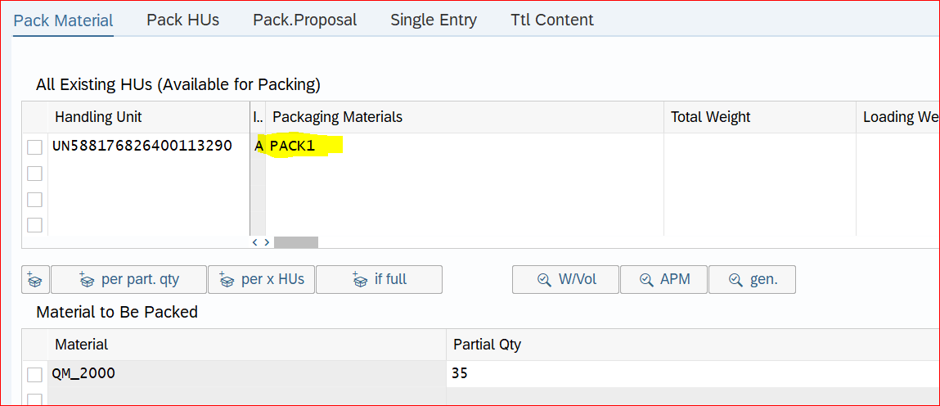940x406 pixels.
Task: Click the 'per part. qty' pack button
Action: tap(129, 280)
